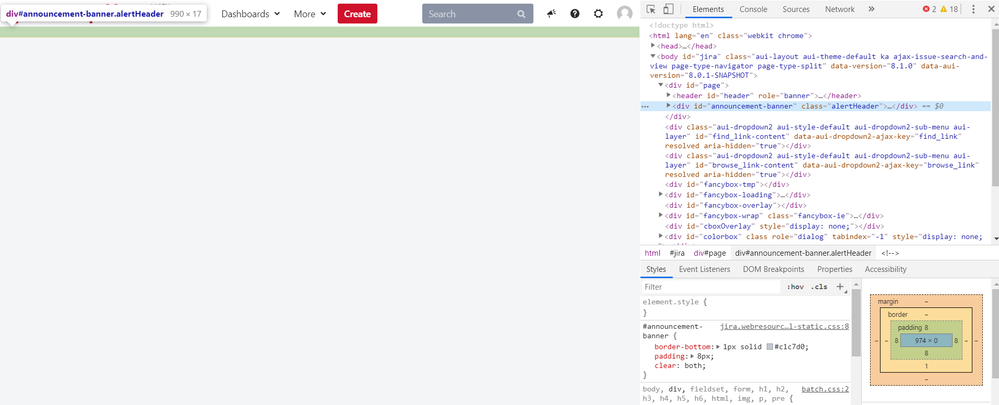Switch to the Sources tab
Viewport: 999px width, 405px height.
click(x=796, y=9)
